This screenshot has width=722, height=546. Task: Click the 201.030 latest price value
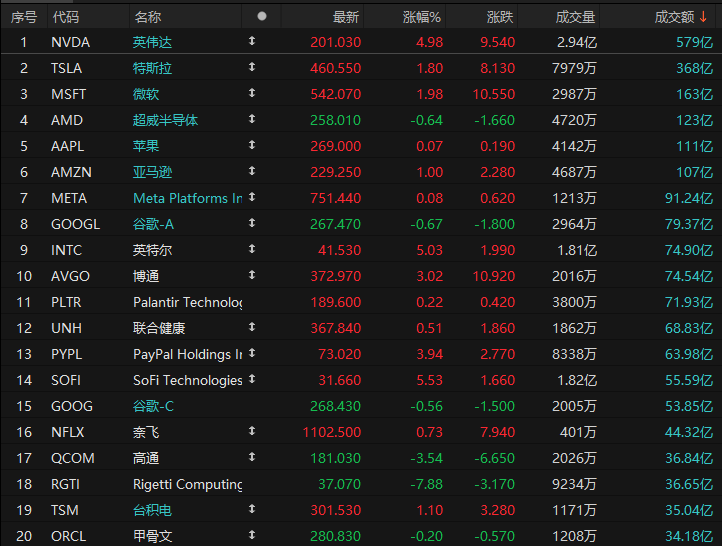[335, 42]
